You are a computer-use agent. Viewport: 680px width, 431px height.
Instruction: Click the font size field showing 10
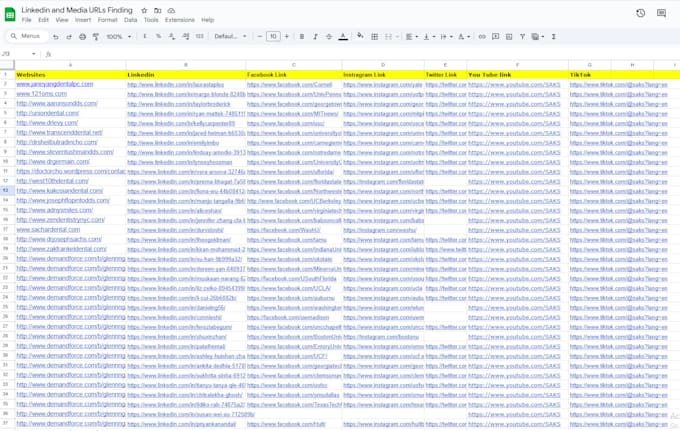point(273,36)
